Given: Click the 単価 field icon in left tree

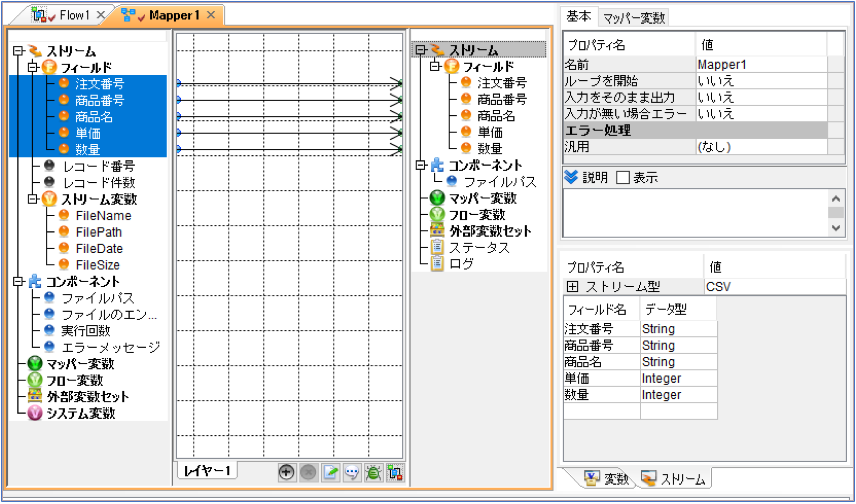Looking at the screenshot, I should pyautogui.click(x=64, y=133).
